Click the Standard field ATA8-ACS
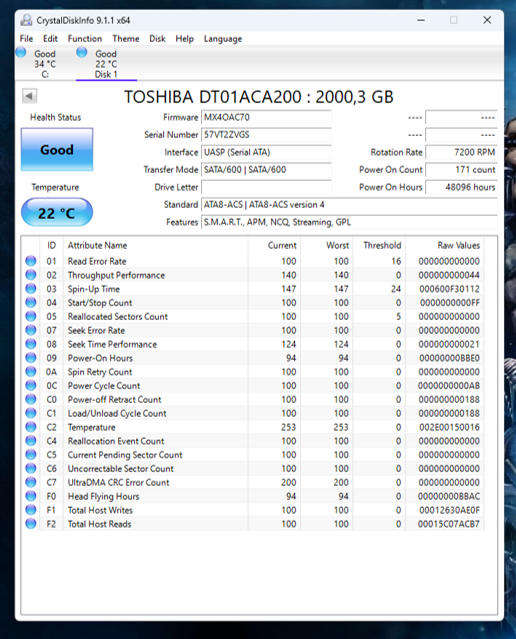This screenshot has width=516, height=639. (x=349, y=205)
